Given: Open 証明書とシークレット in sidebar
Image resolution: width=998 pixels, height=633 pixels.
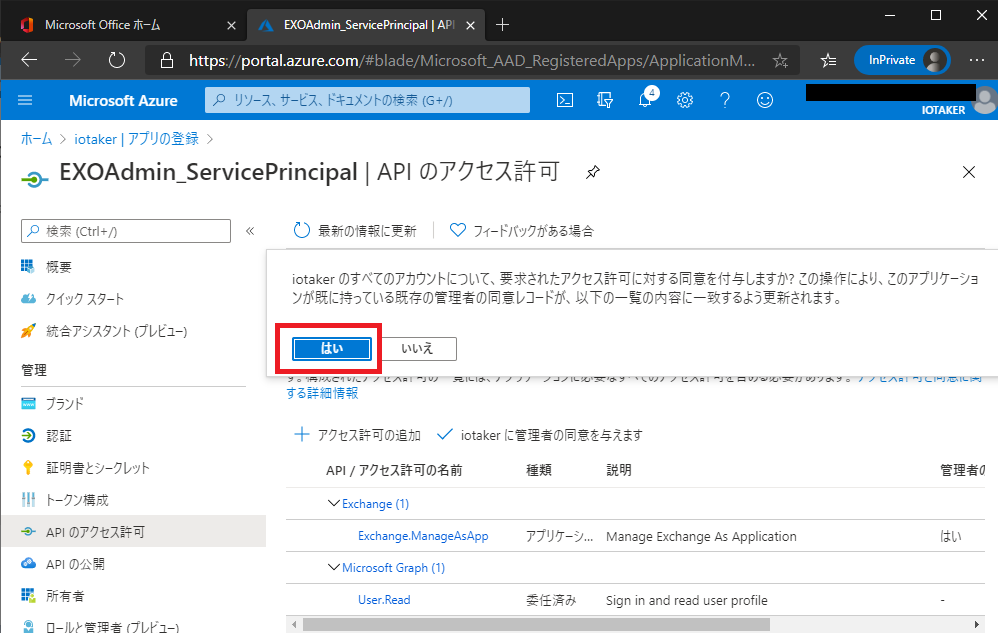Looking at the screenshot, I should click(x=97, y=468).
